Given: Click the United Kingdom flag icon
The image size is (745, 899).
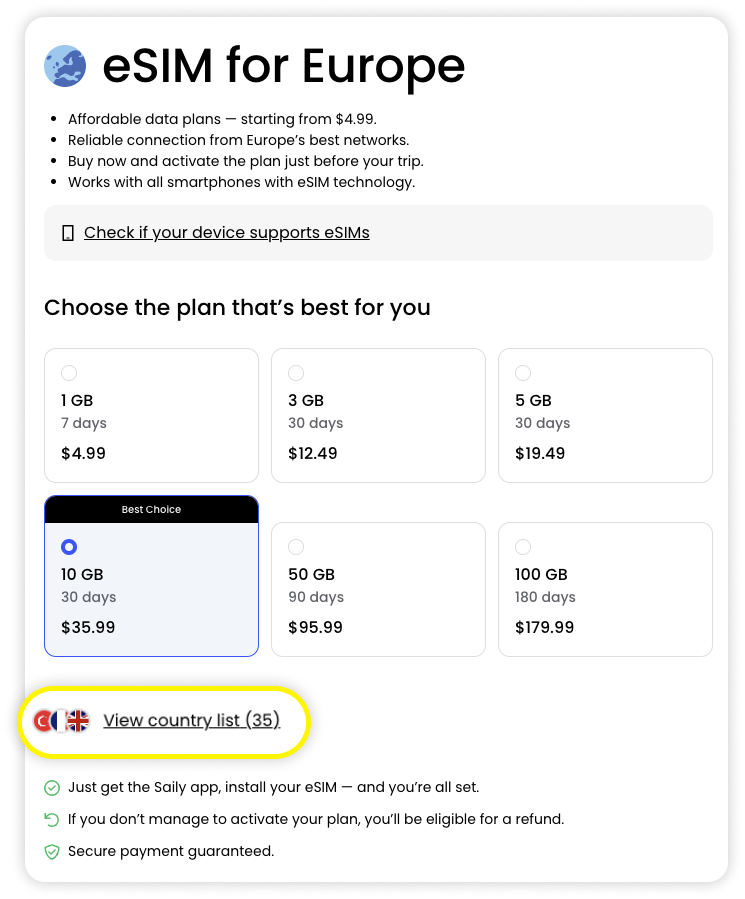Looking at the screenshot, I should pos(78,720).
